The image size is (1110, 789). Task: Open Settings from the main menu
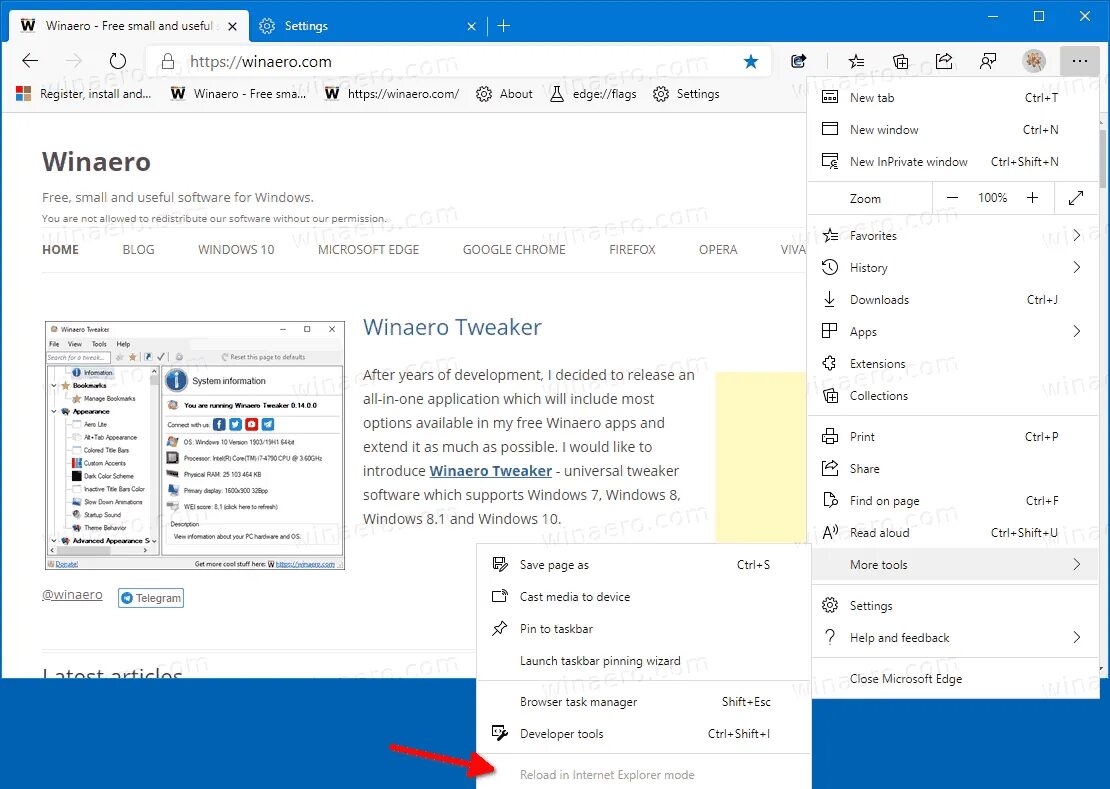[x=953, y=606]
